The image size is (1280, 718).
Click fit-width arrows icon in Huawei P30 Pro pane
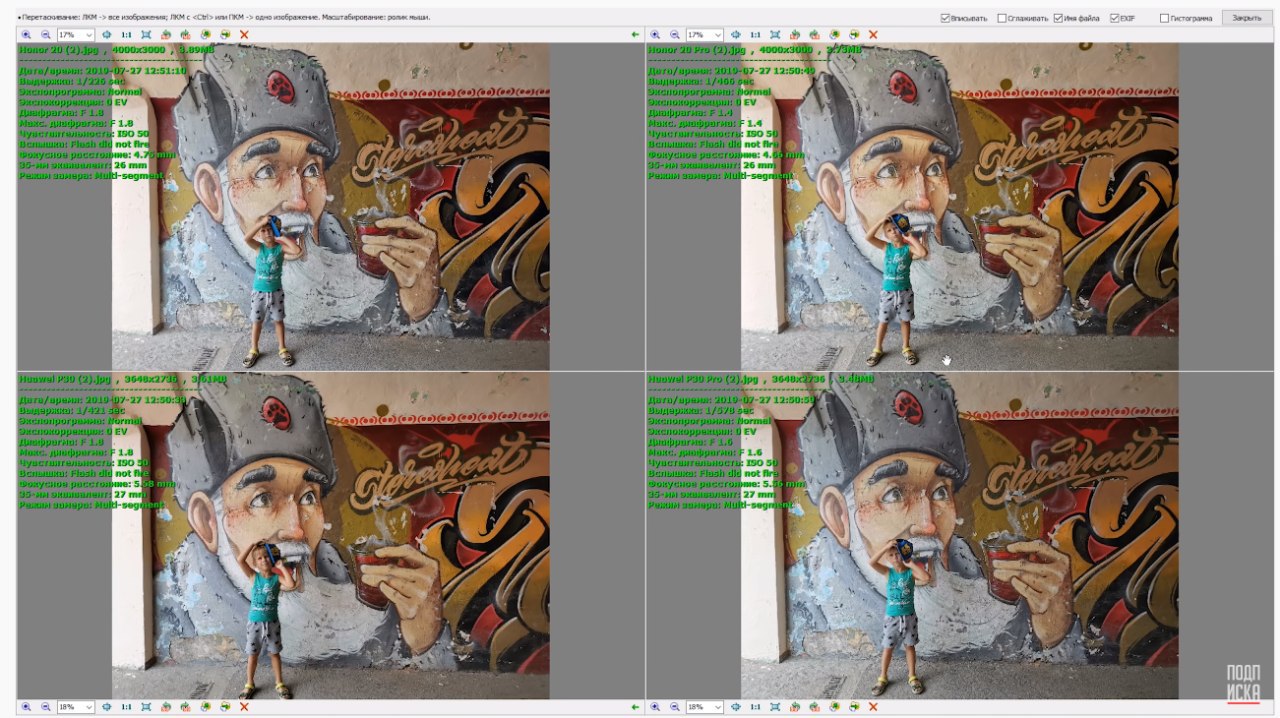[736, 706]
